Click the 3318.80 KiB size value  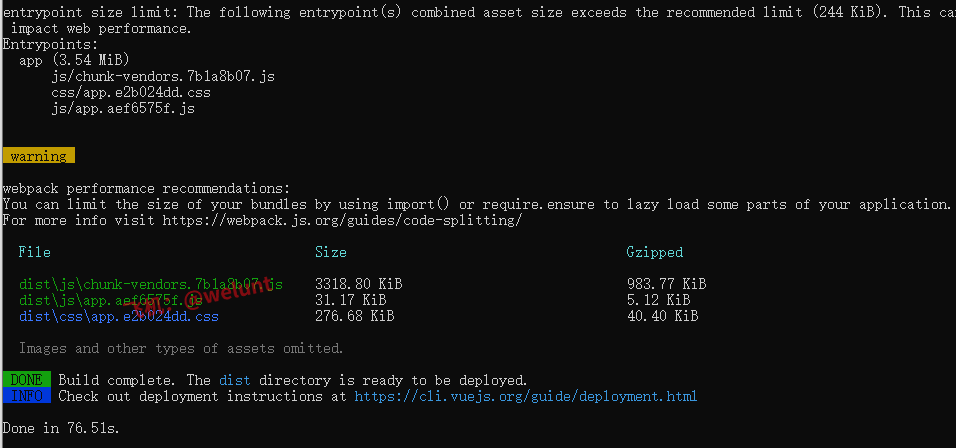[x=358, y=284]
